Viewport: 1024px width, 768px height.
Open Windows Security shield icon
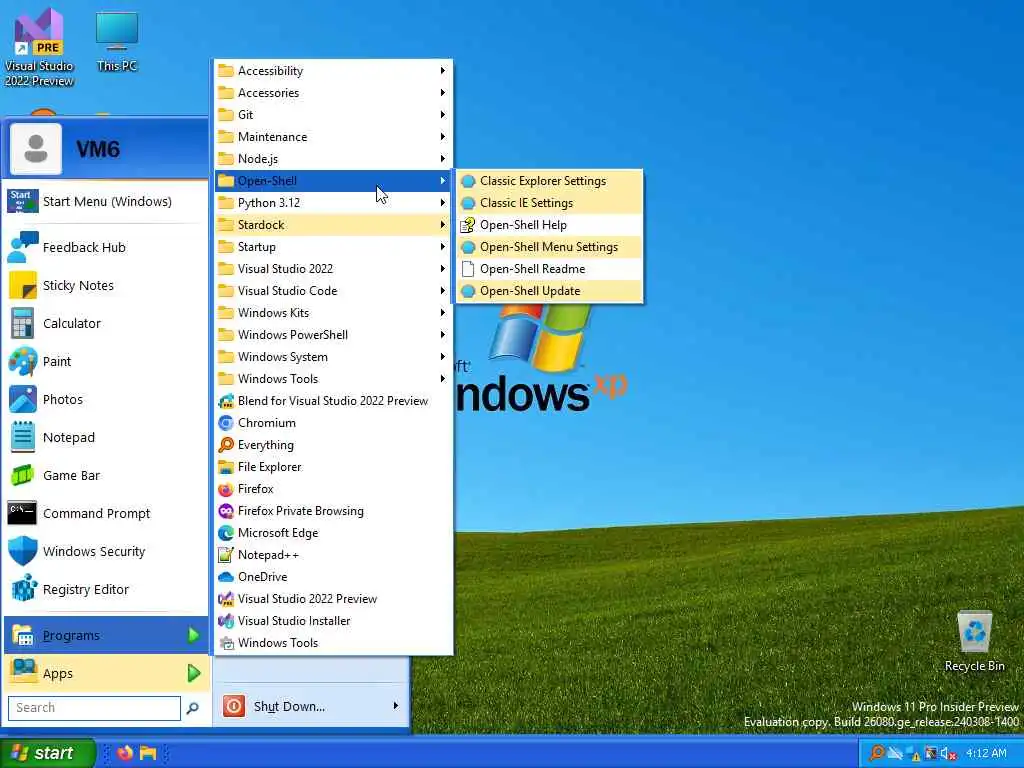coord(23,551)
